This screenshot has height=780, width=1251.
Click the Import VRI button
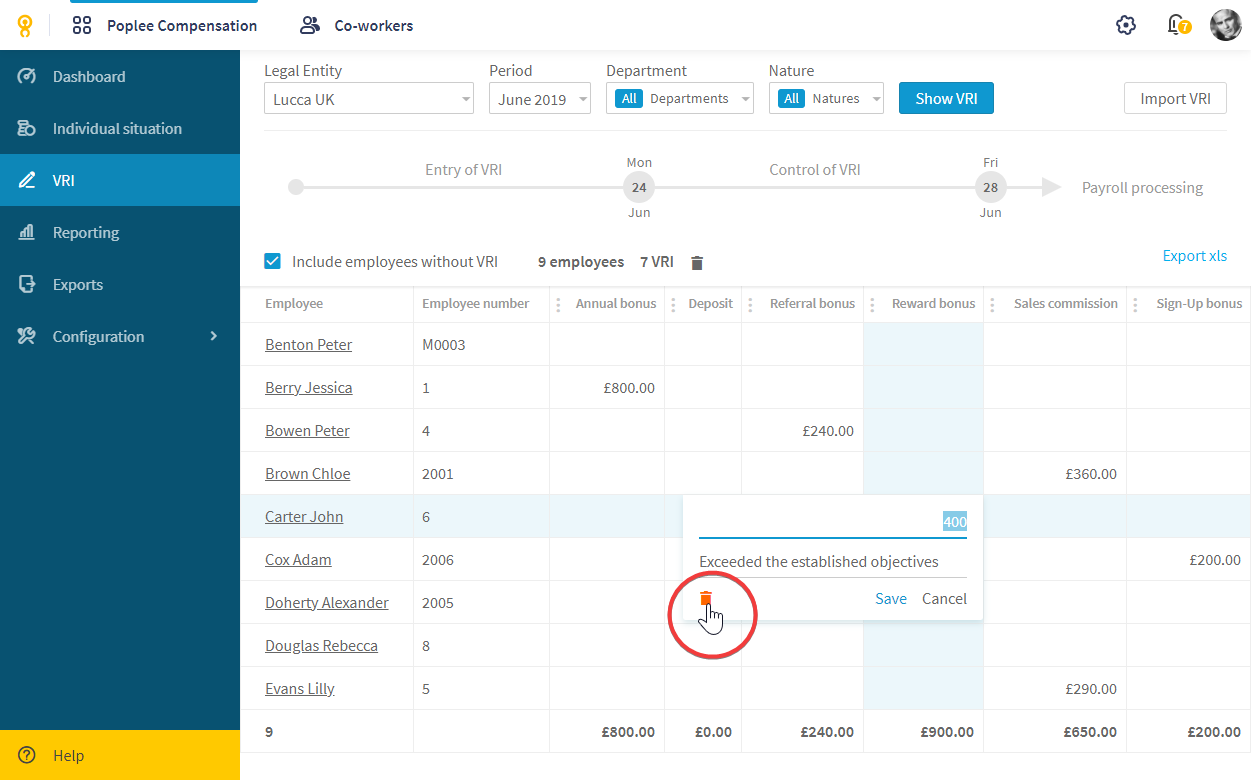click(x=1175, y=98)
